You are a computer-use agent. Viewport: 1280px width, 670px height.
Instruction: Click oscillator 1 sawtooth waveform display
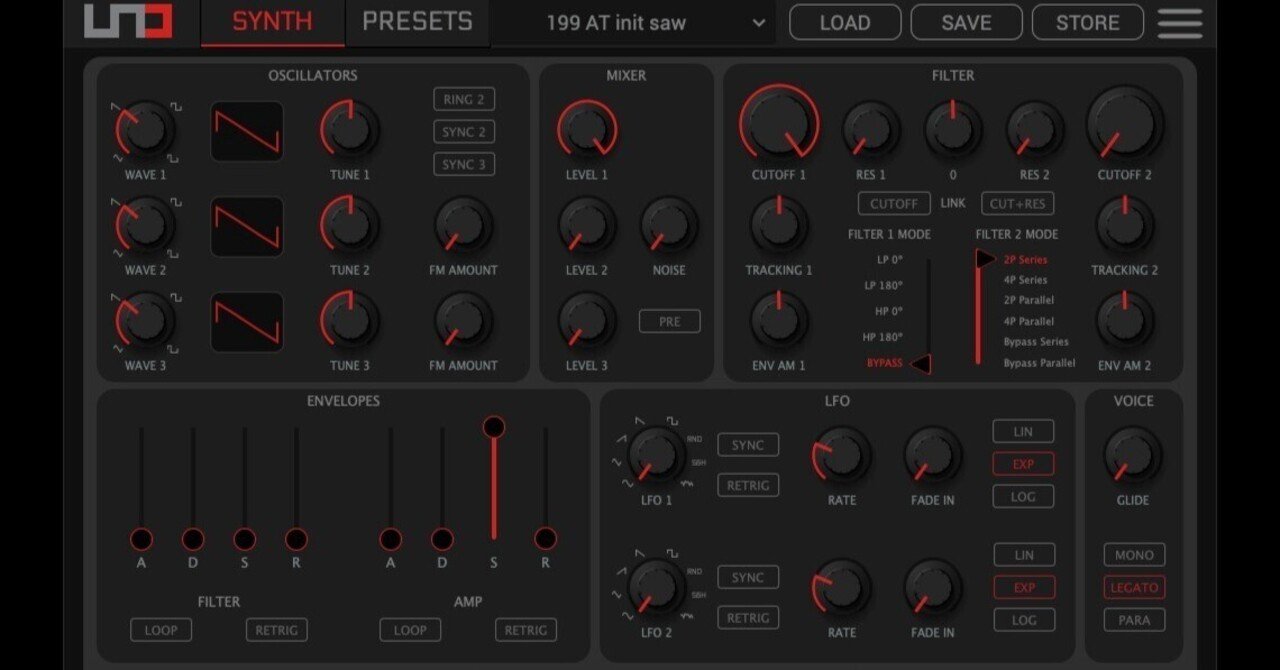click(247, 131)
